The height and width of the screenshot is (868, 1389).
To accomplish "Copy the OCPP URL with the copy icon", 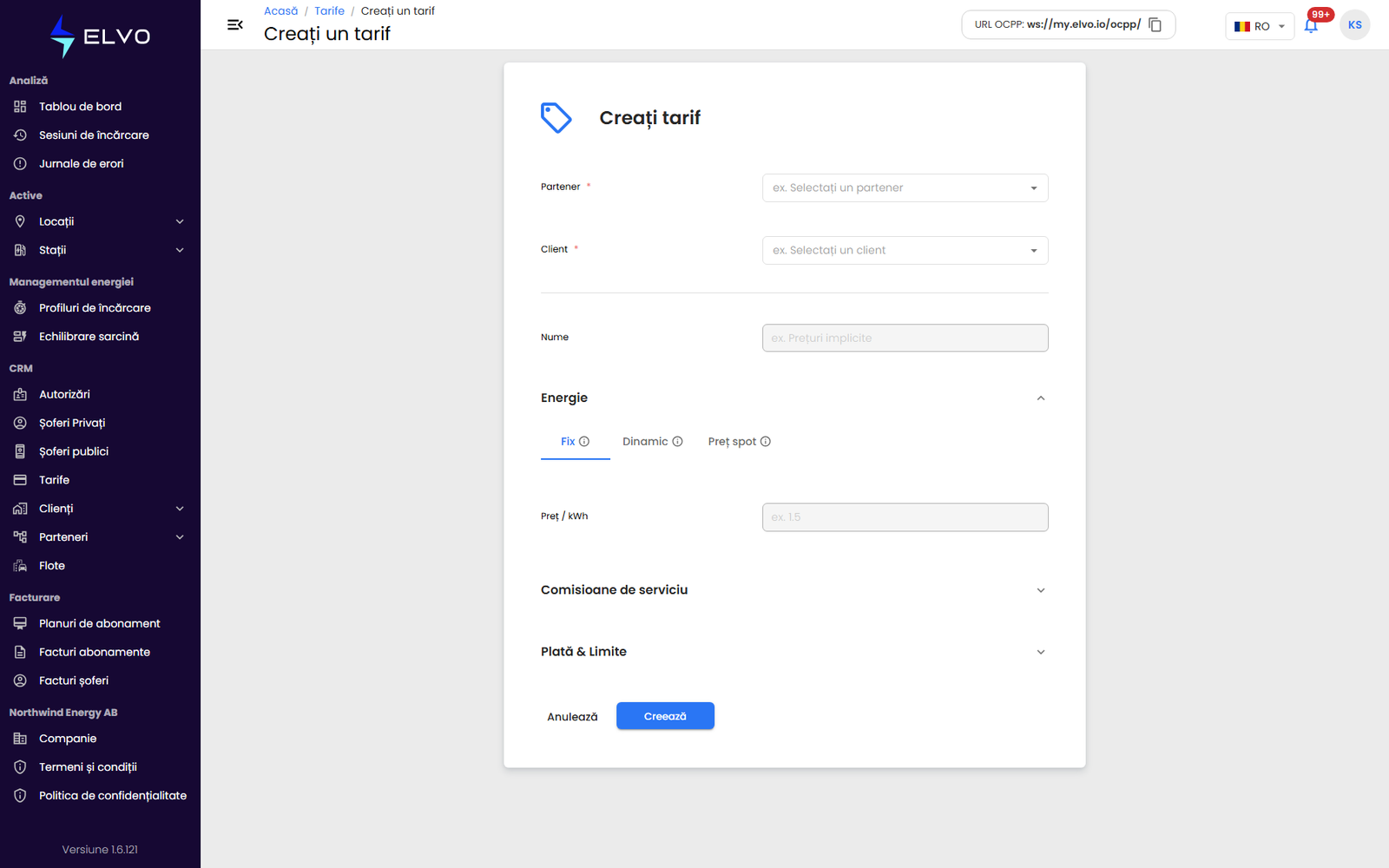I will point(1155,25).
